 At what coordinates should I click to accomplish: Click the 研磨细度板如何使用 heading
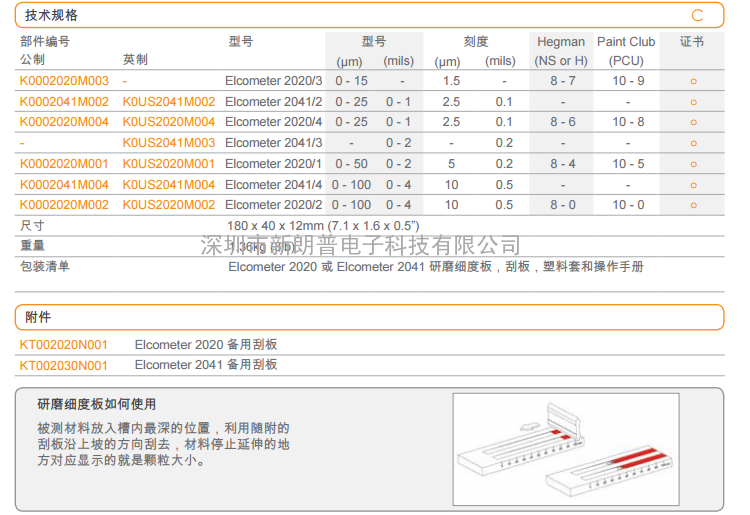[x=97, y=405]
